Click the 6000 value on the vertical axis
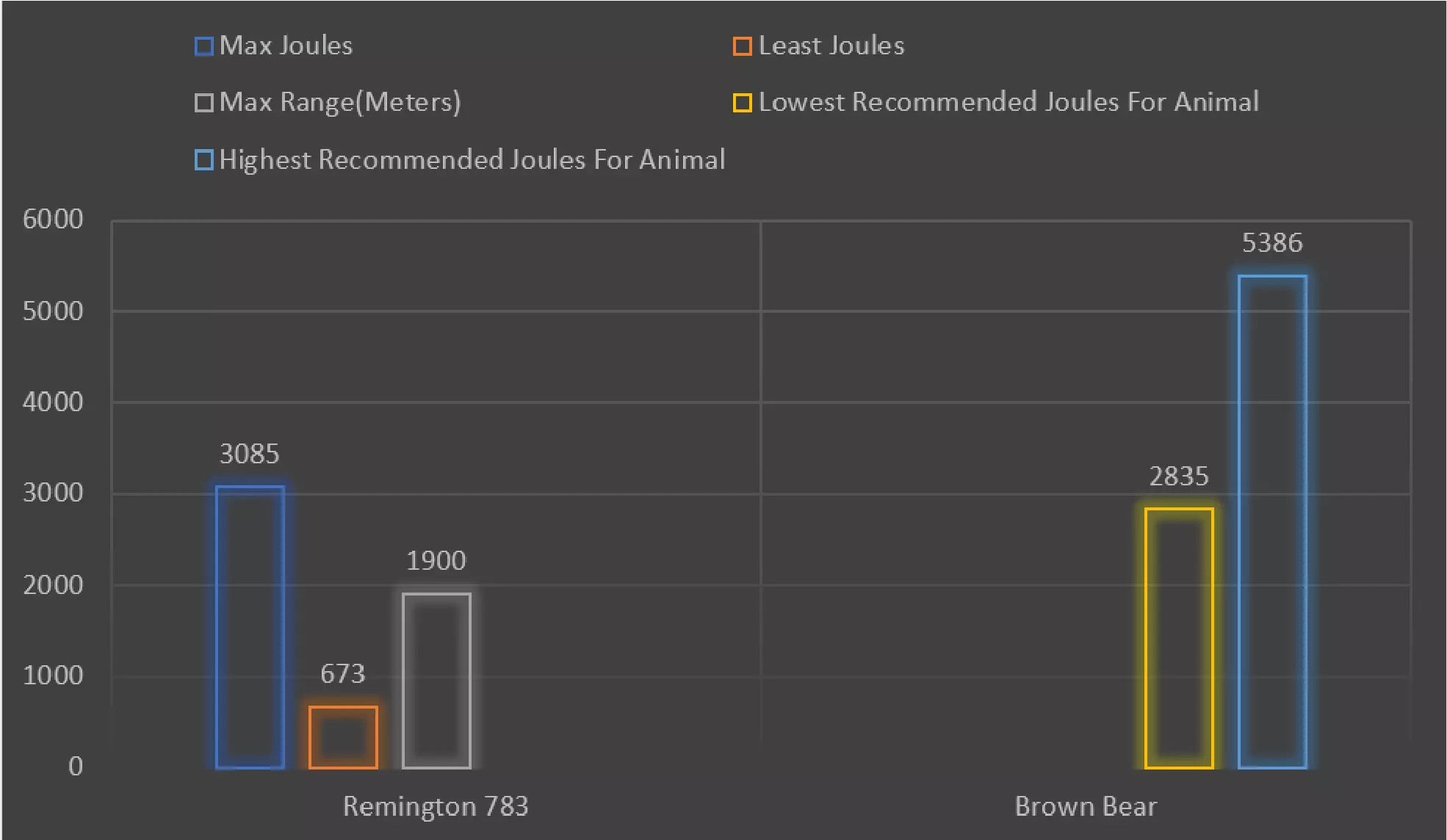 [53, 219]
